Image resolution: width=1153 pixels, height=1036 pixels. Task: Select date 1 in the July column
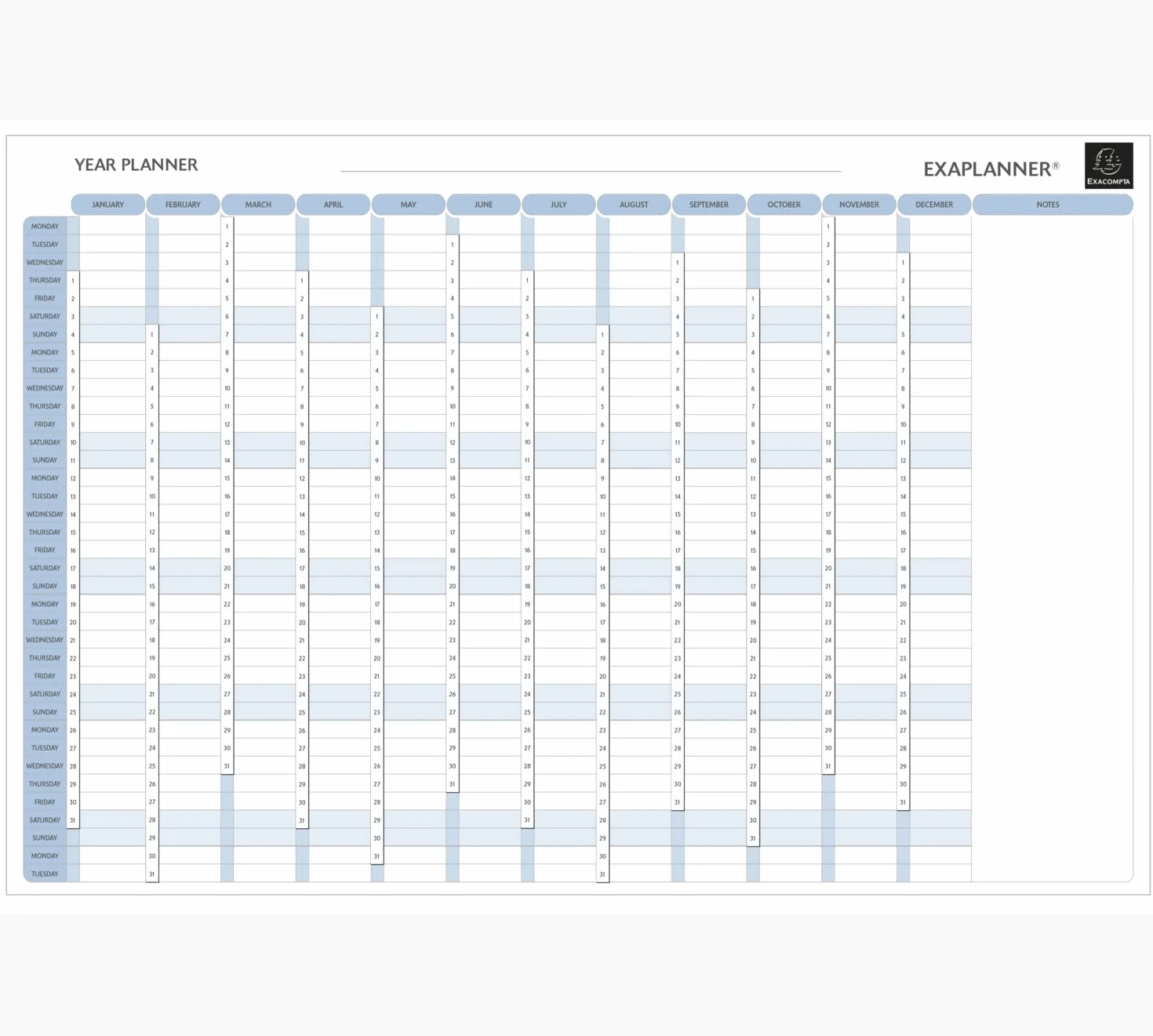[527, 281]
